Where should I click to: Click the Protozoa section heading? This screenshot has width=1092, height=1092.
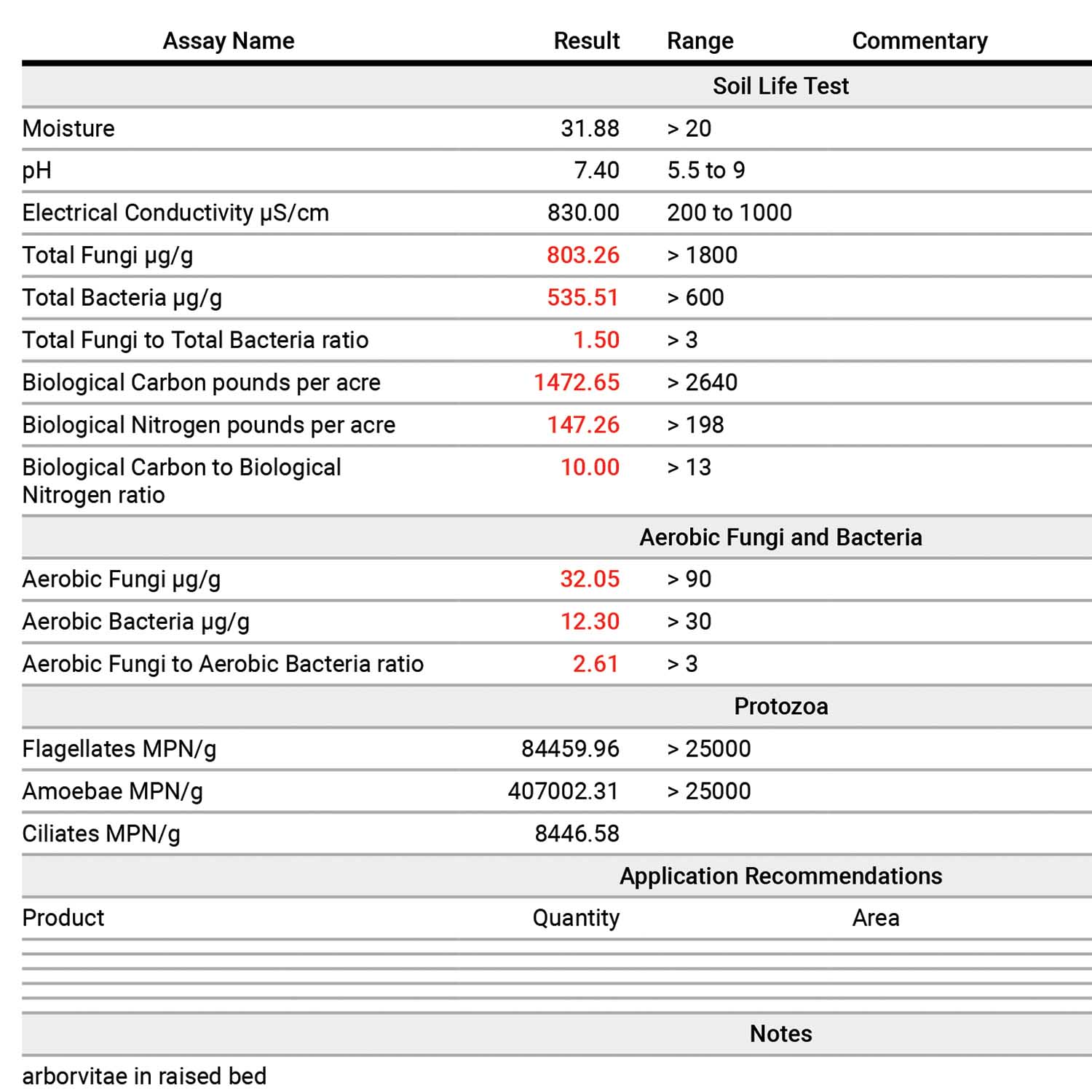pyautogui.click(x=780, y=706)
